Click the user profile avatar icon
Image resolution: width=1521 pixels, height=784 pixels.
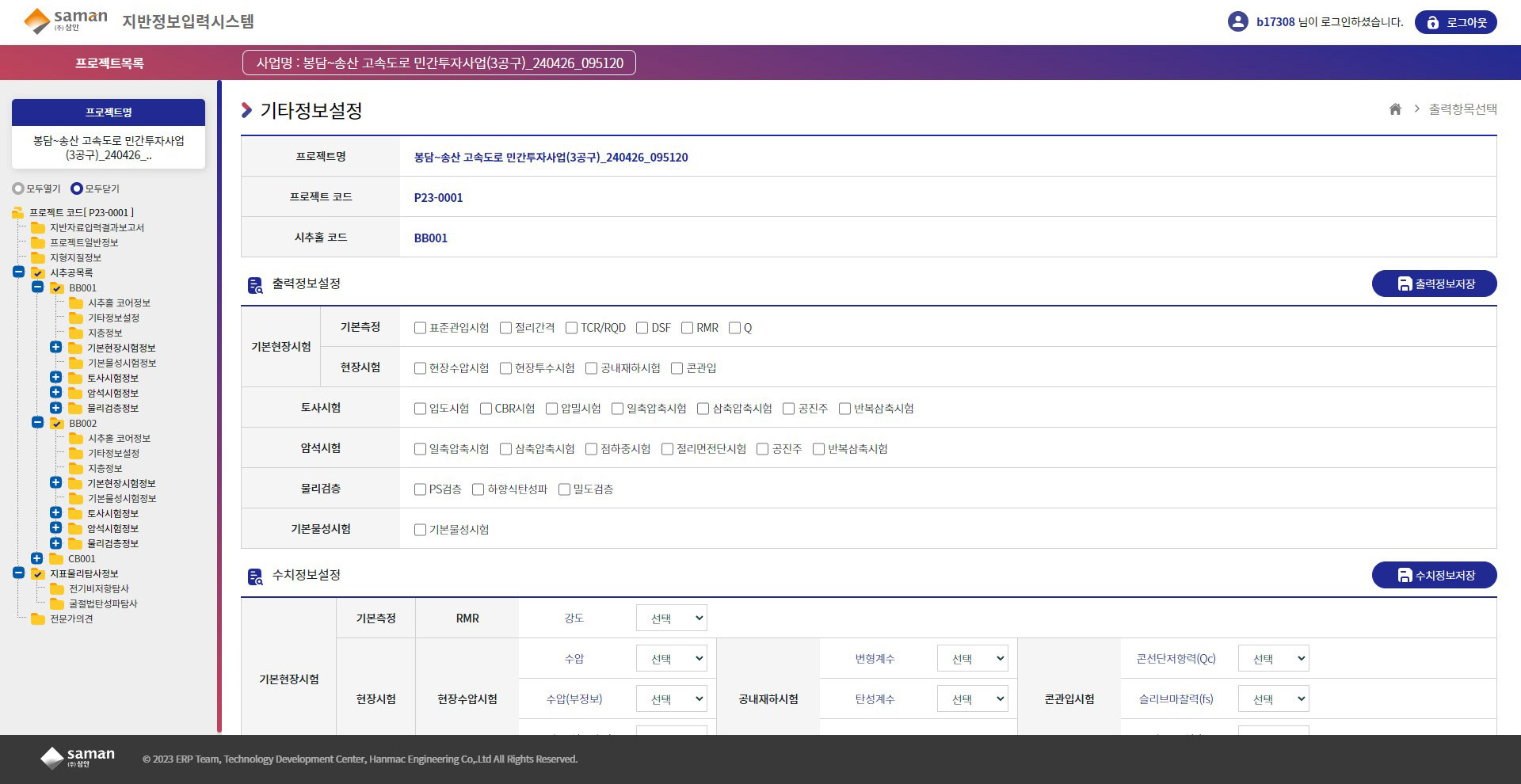click(x=1237, y=21)
